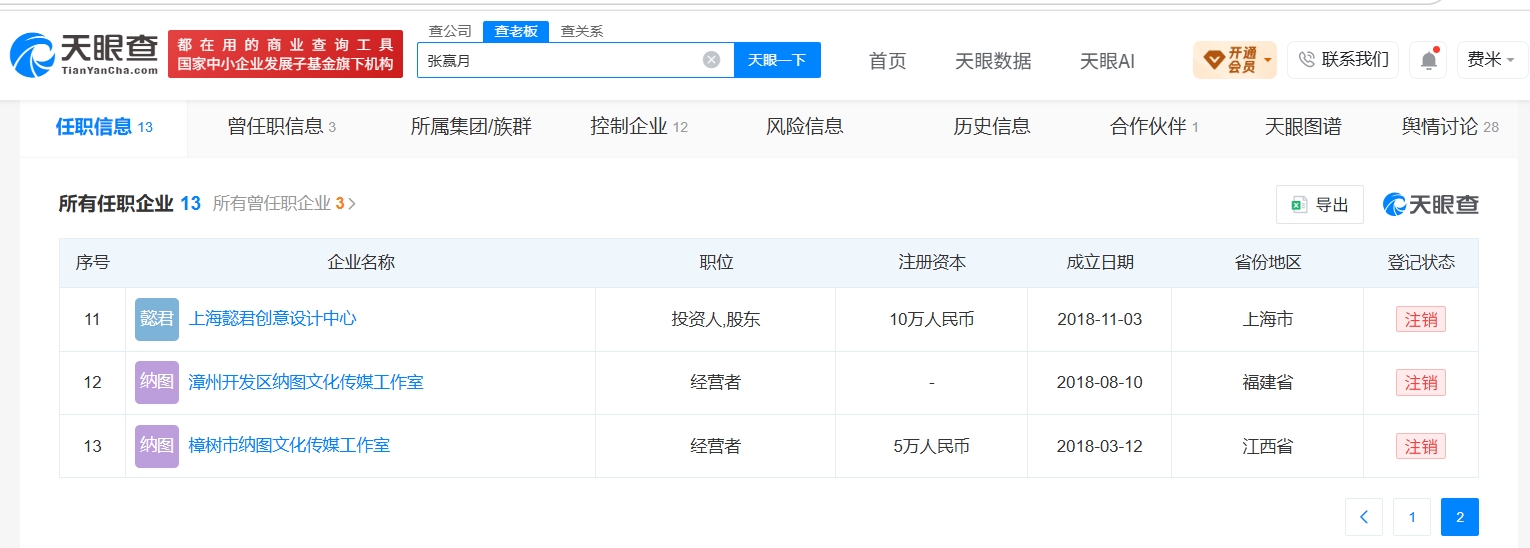Open the 合作伙伴 1 tab
Screen dimensions: 1530x548
click(1154, 127)
